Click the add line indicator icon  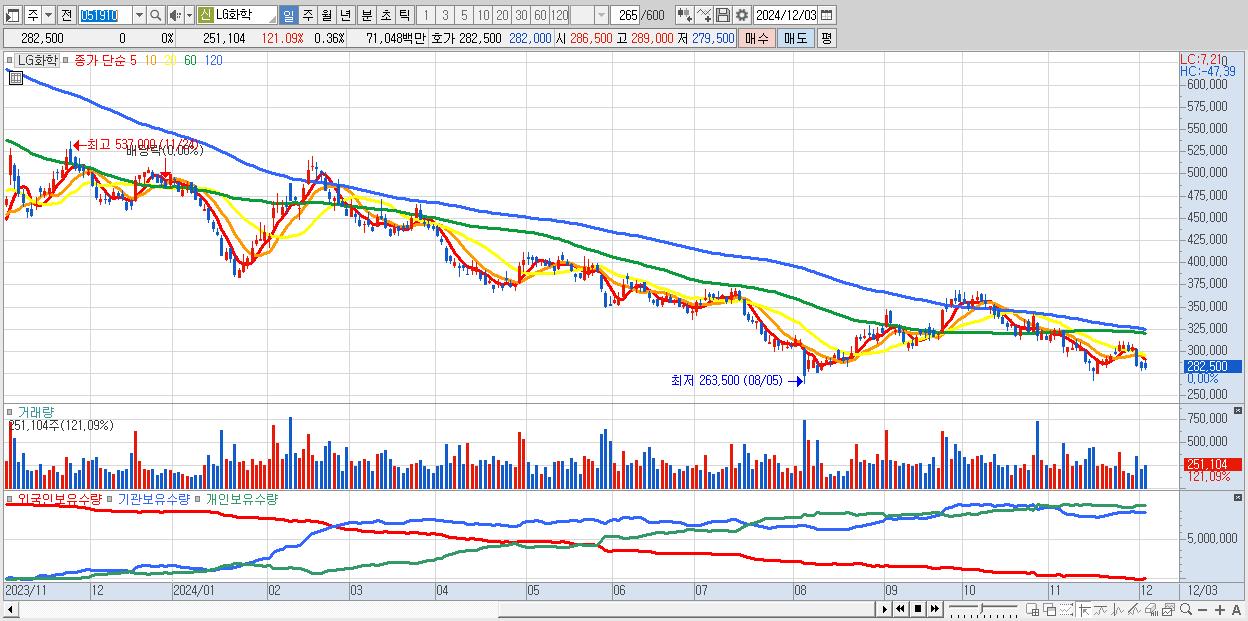(x=704, y=15)
